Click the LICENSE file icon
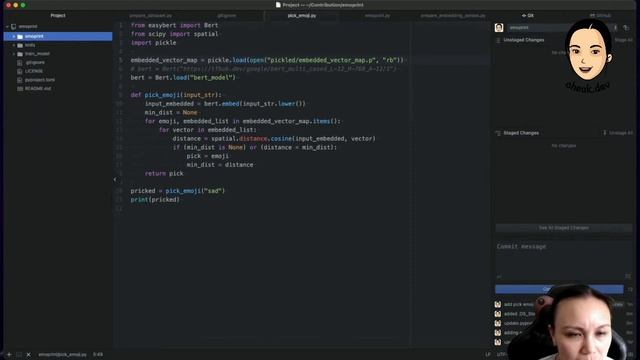 (20, 71)
